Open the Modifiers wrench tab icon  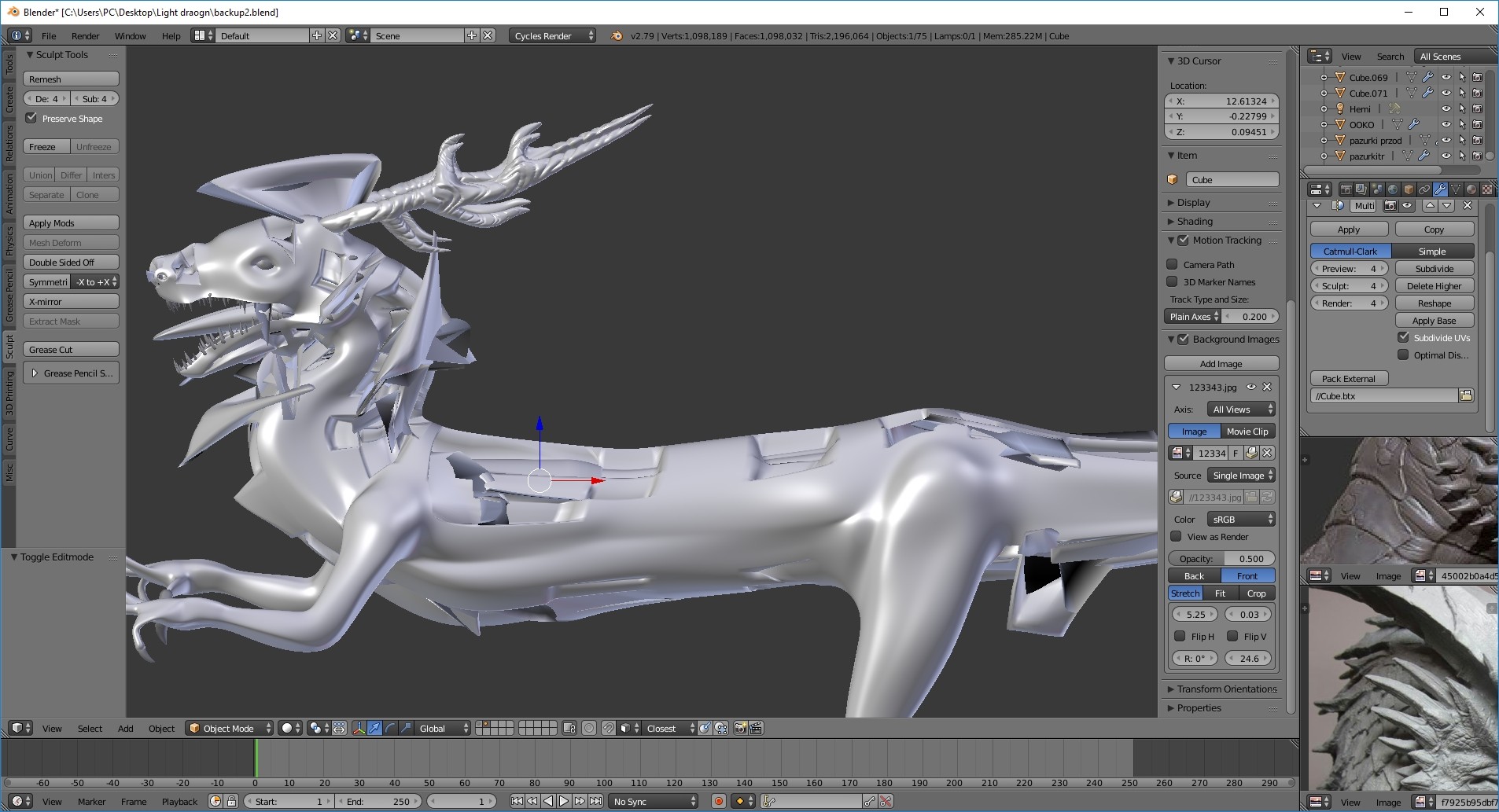click(1440, 189)
